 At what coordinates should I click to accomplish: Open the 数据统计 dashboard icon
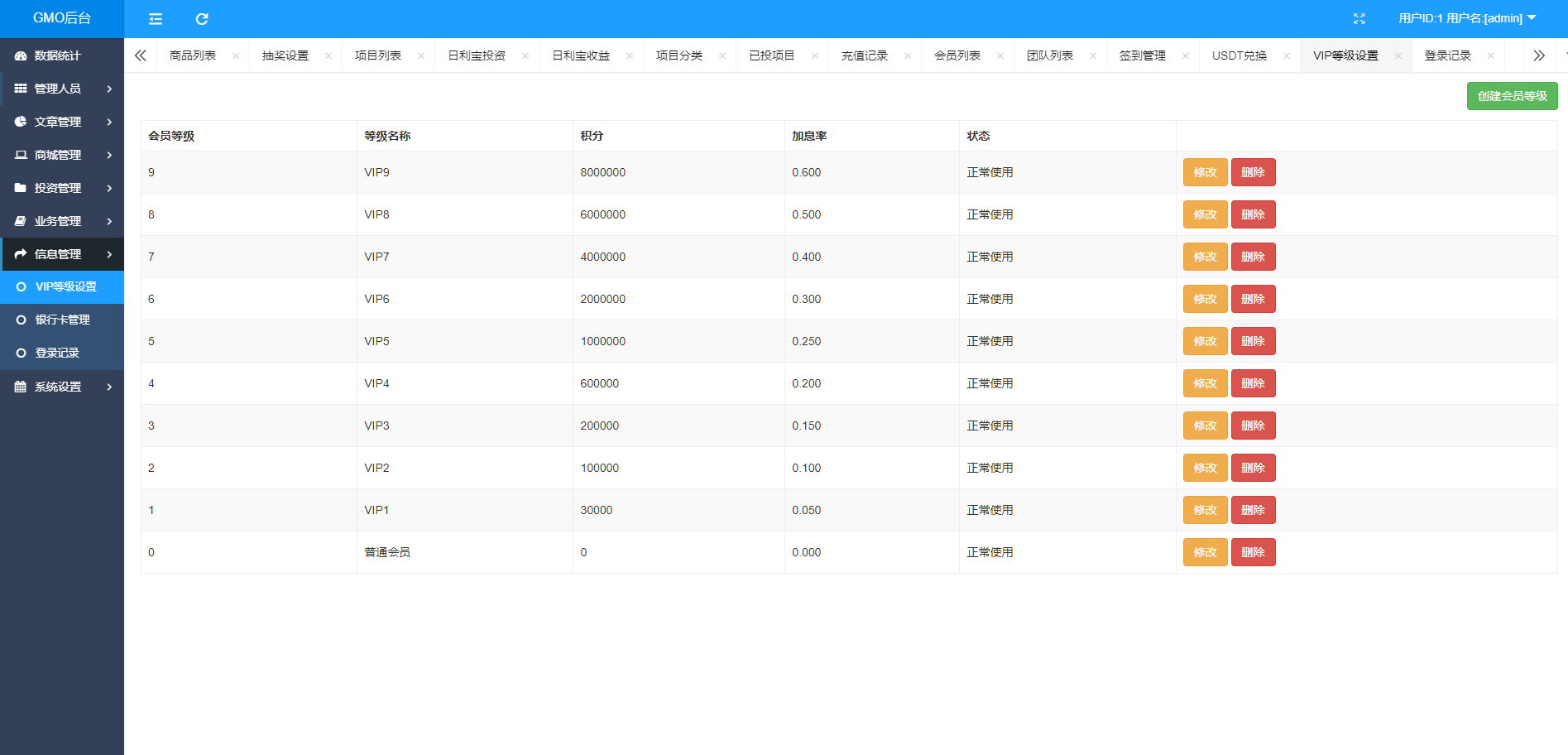point(20,55)
